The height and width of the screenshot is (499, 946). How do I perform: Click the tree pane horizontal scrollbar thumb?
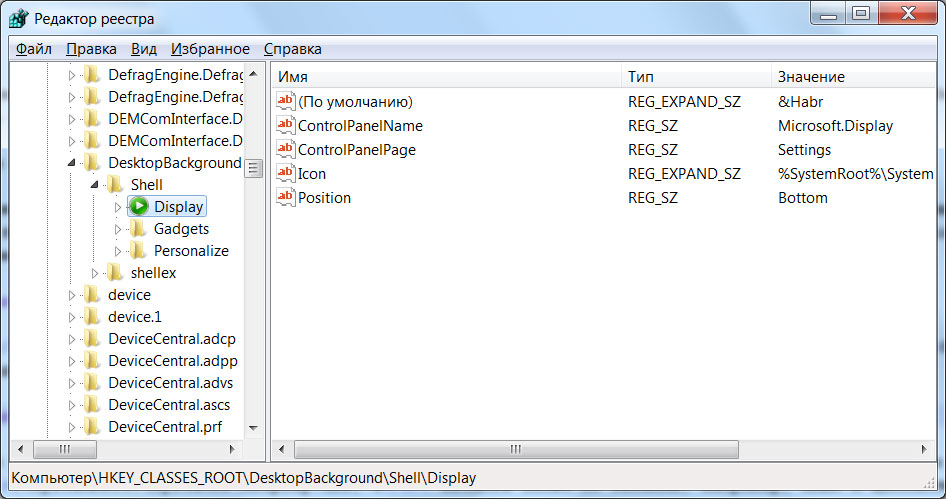tap(65, 450)
